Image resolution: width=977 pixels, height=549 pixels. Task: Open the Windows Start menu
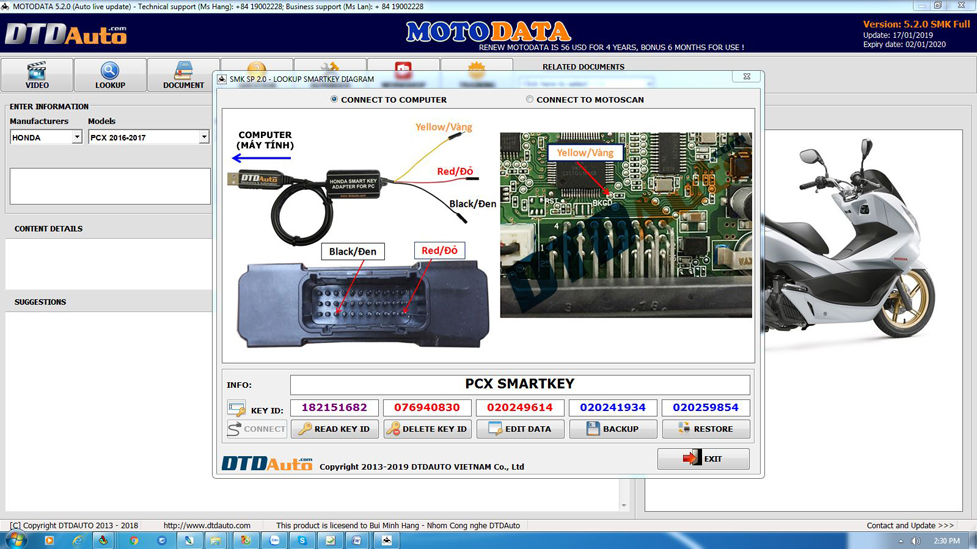(16, 540)
